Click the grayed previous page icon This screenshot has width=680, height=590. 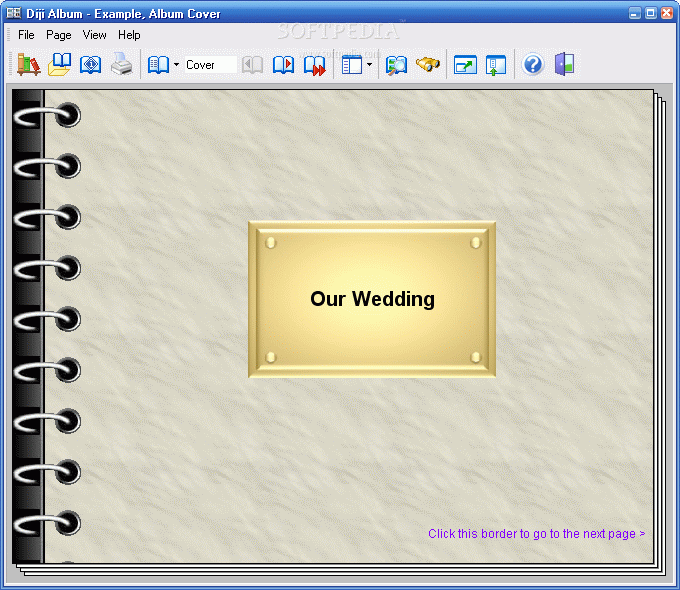(x=252, y=65)
